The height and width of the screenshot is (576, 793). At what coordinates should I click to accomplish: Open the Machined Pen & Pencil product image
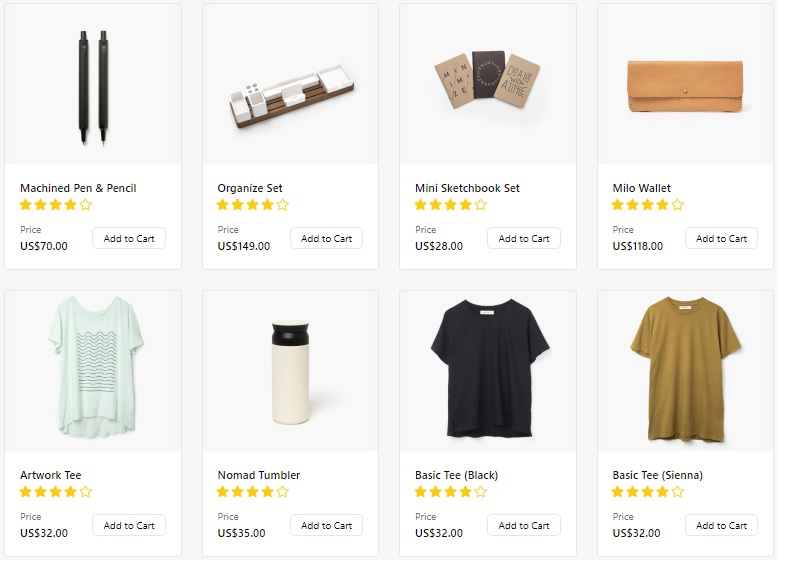(93, 84)
